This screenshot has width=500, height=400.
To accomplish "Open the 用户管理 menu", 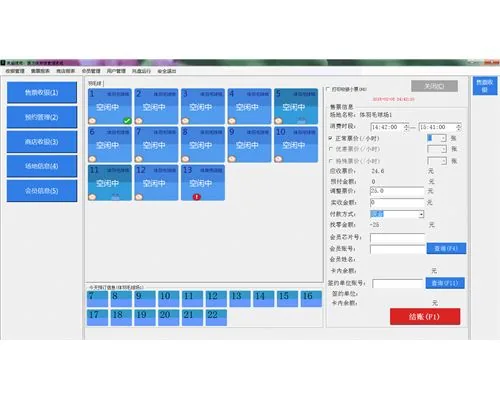I will click(x=116, y=71).
